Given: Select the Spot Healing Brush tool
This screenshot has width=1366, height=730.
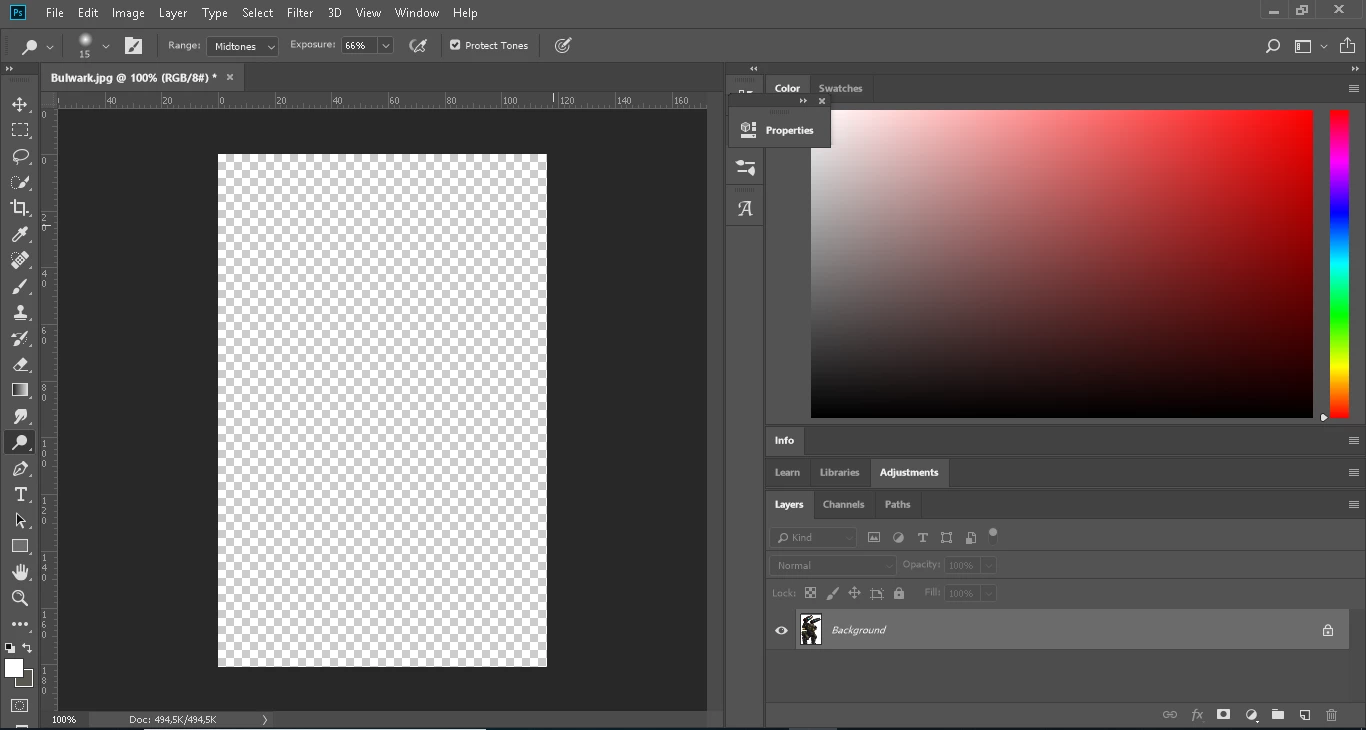Looking at the screenshot, I should click(20, 260).
